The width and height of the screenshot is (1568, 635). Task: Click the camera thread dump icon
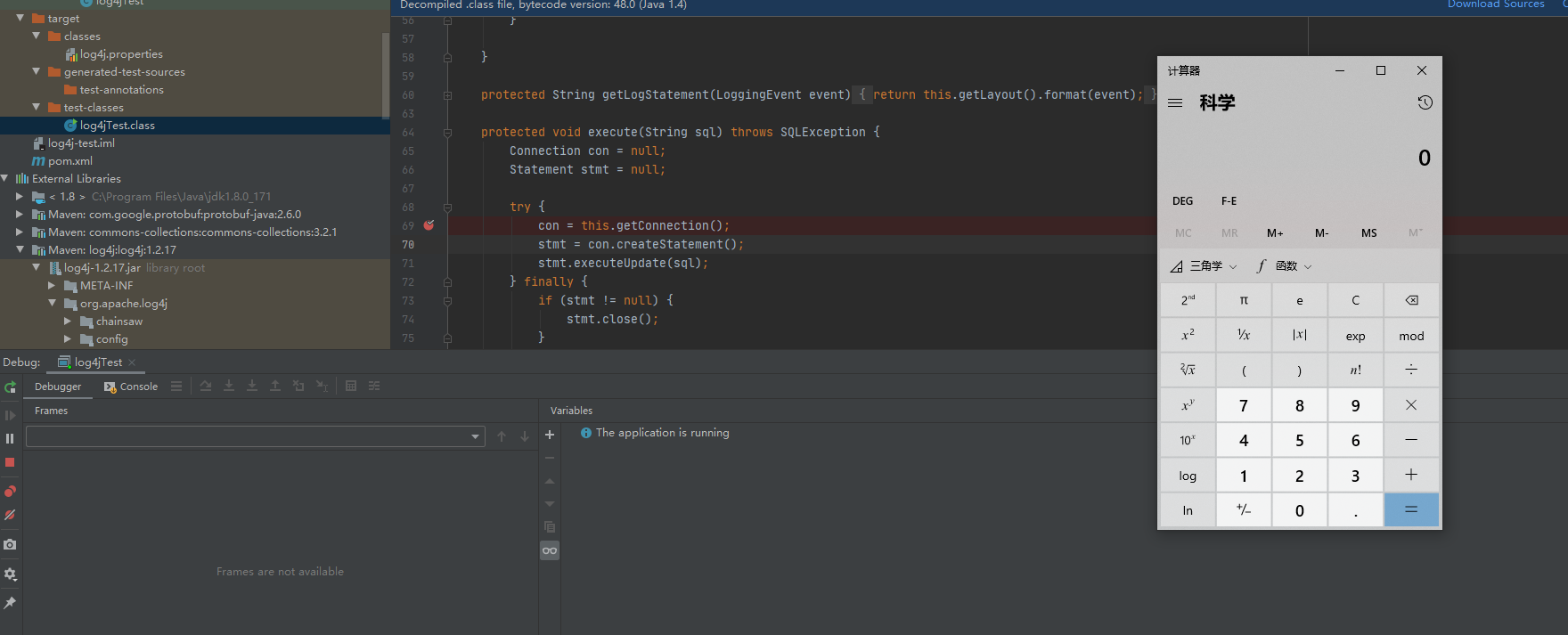[10, 544]
